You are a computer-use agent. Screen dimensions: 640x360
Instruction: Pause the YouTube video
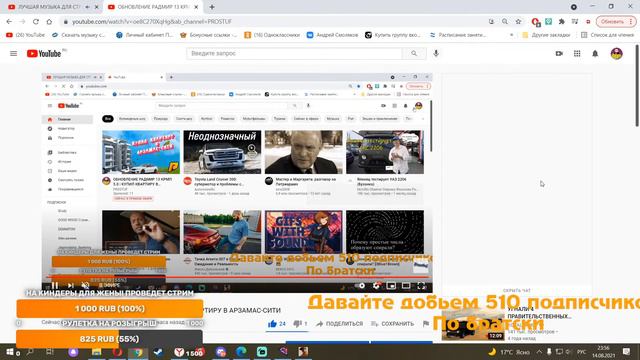55,286
